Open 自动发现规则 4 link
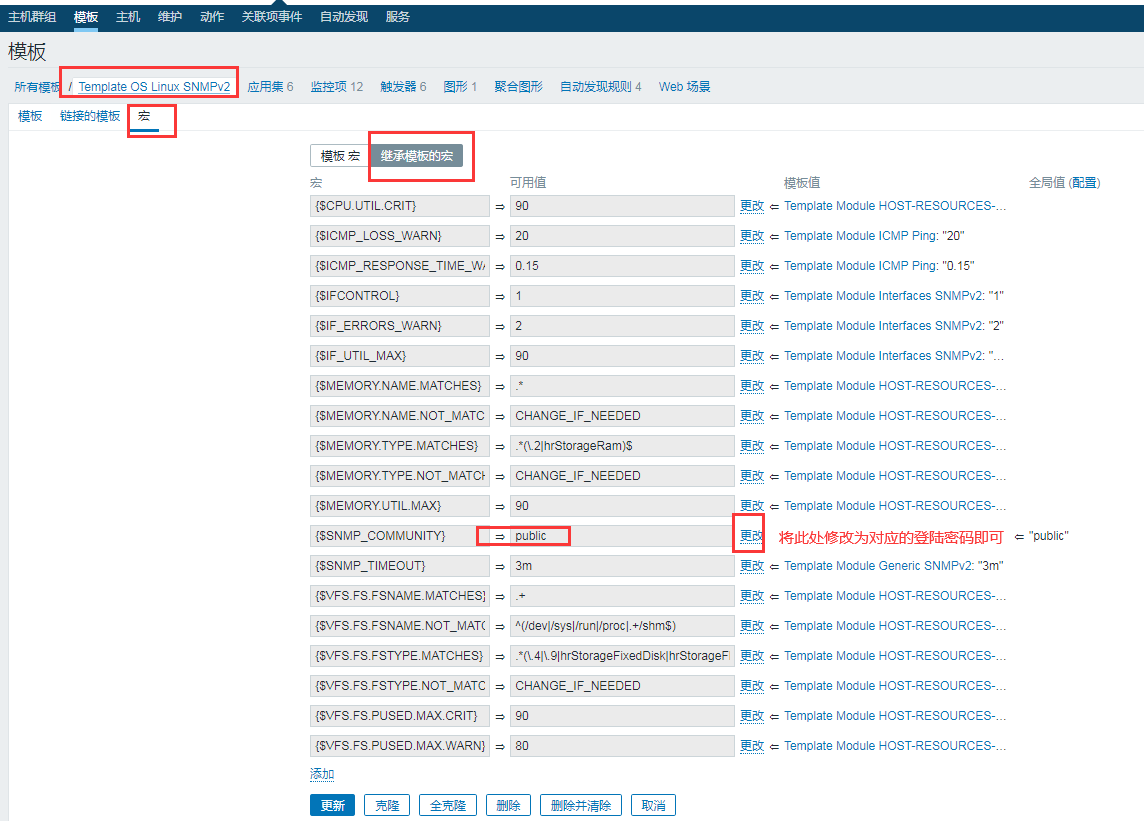 point(600,87)
